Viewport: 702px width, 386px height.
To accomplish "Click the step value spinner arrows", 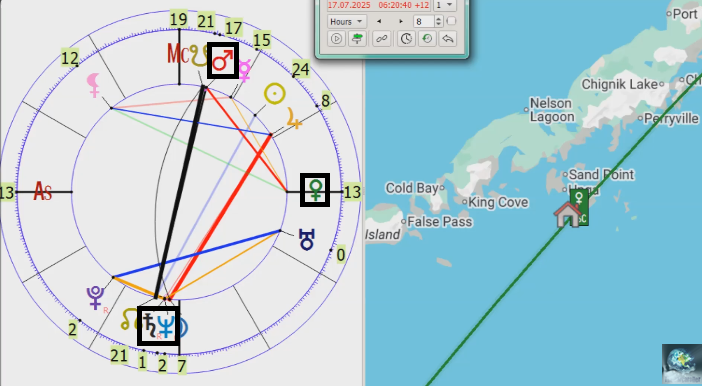I will pos(439,21).
